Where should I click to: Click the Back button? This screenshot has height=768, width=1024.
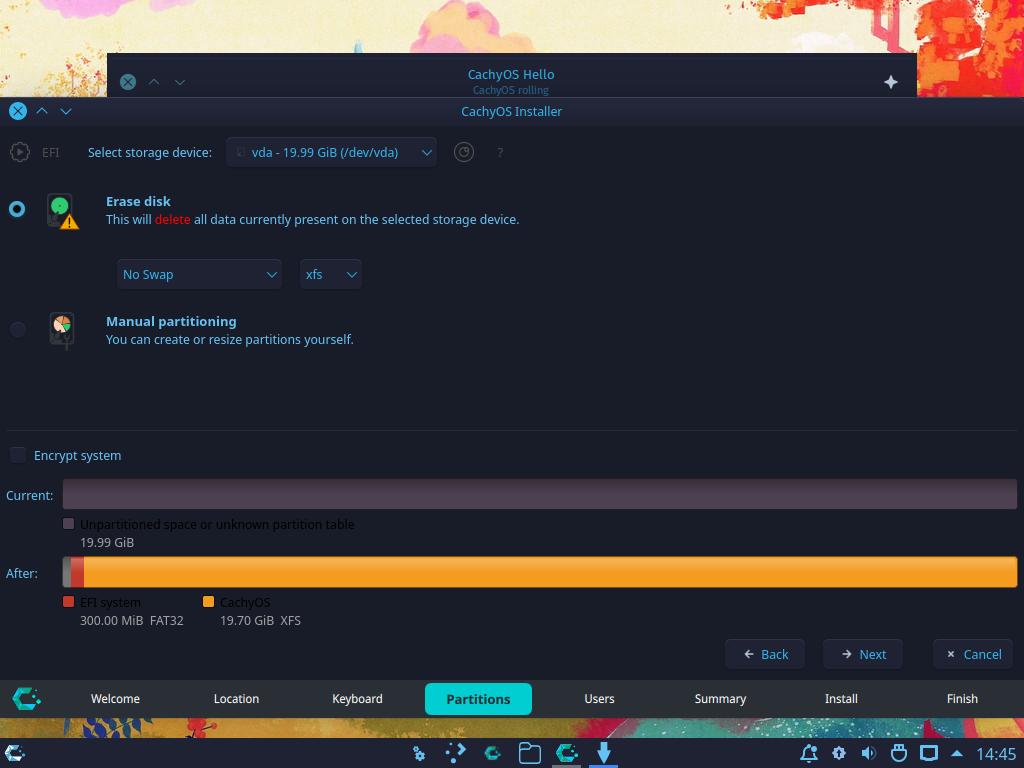point(765,654)
